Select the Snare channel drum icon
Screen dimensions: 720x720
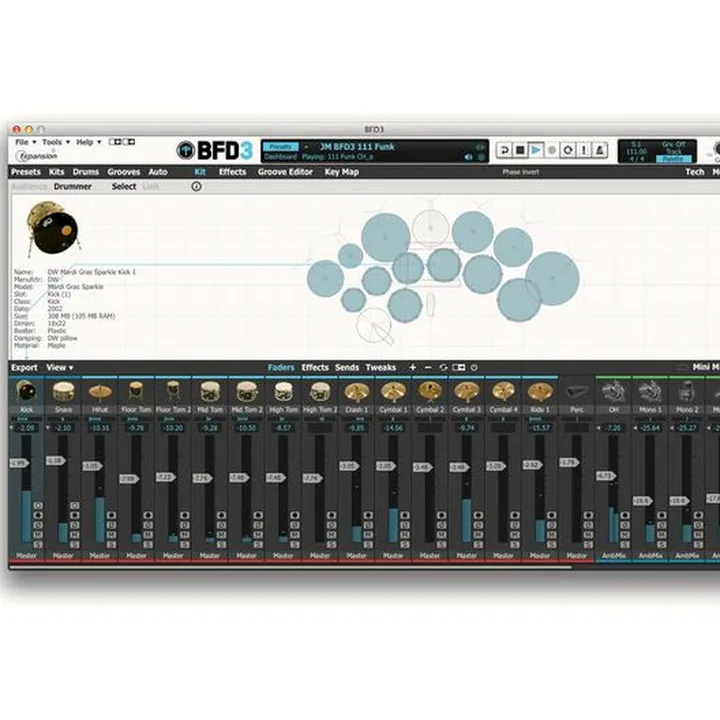click(63, 392)
